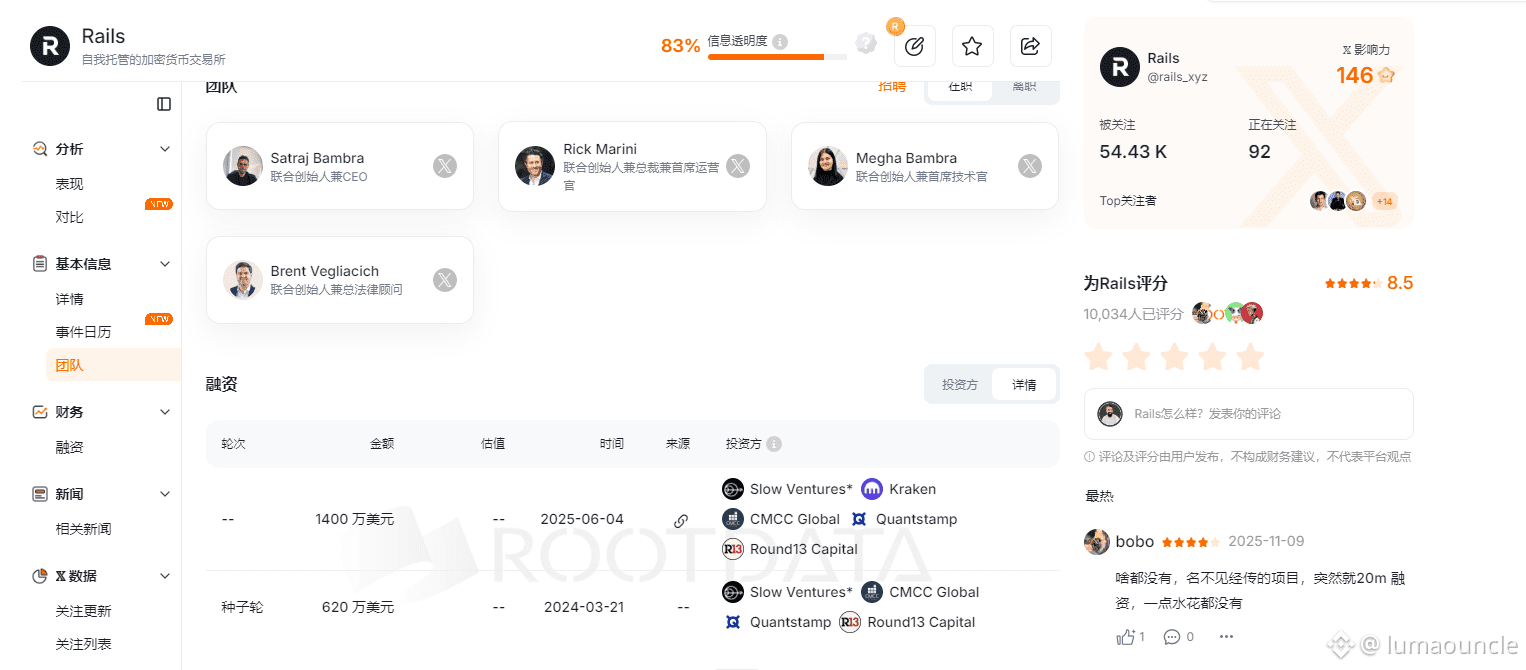The width and height of the screenshot is (1526, 670).
Task: Open 相关新闻 in the sidebar
Action: tap(84, 529)
